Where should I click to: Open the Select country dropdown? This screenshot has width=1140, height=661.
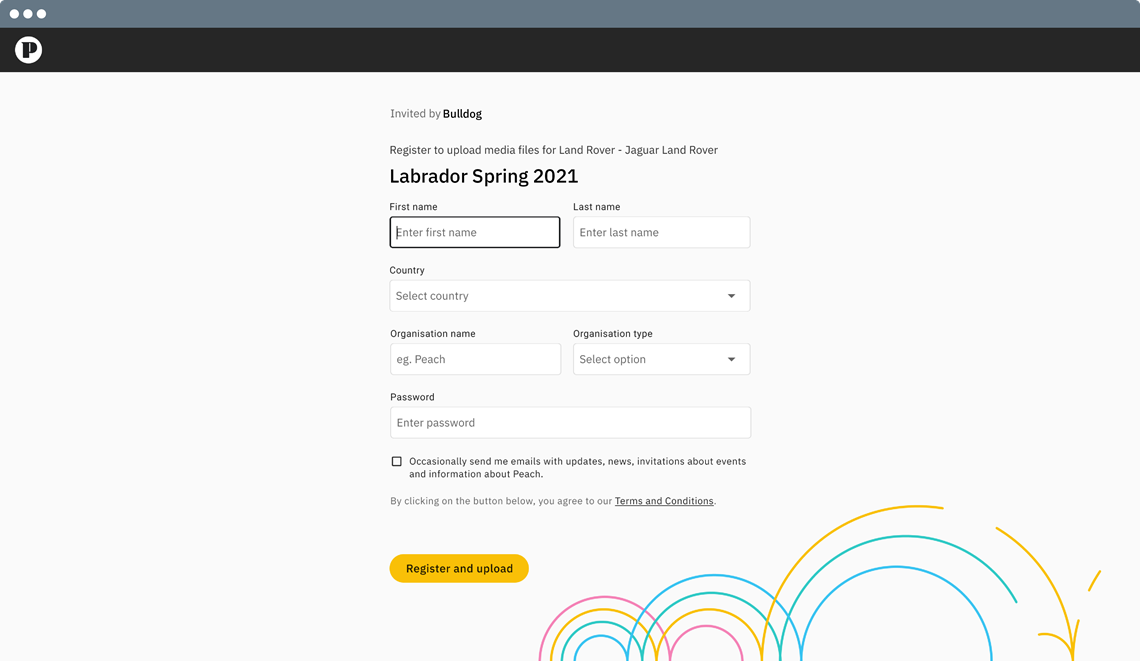click(570, 296)
